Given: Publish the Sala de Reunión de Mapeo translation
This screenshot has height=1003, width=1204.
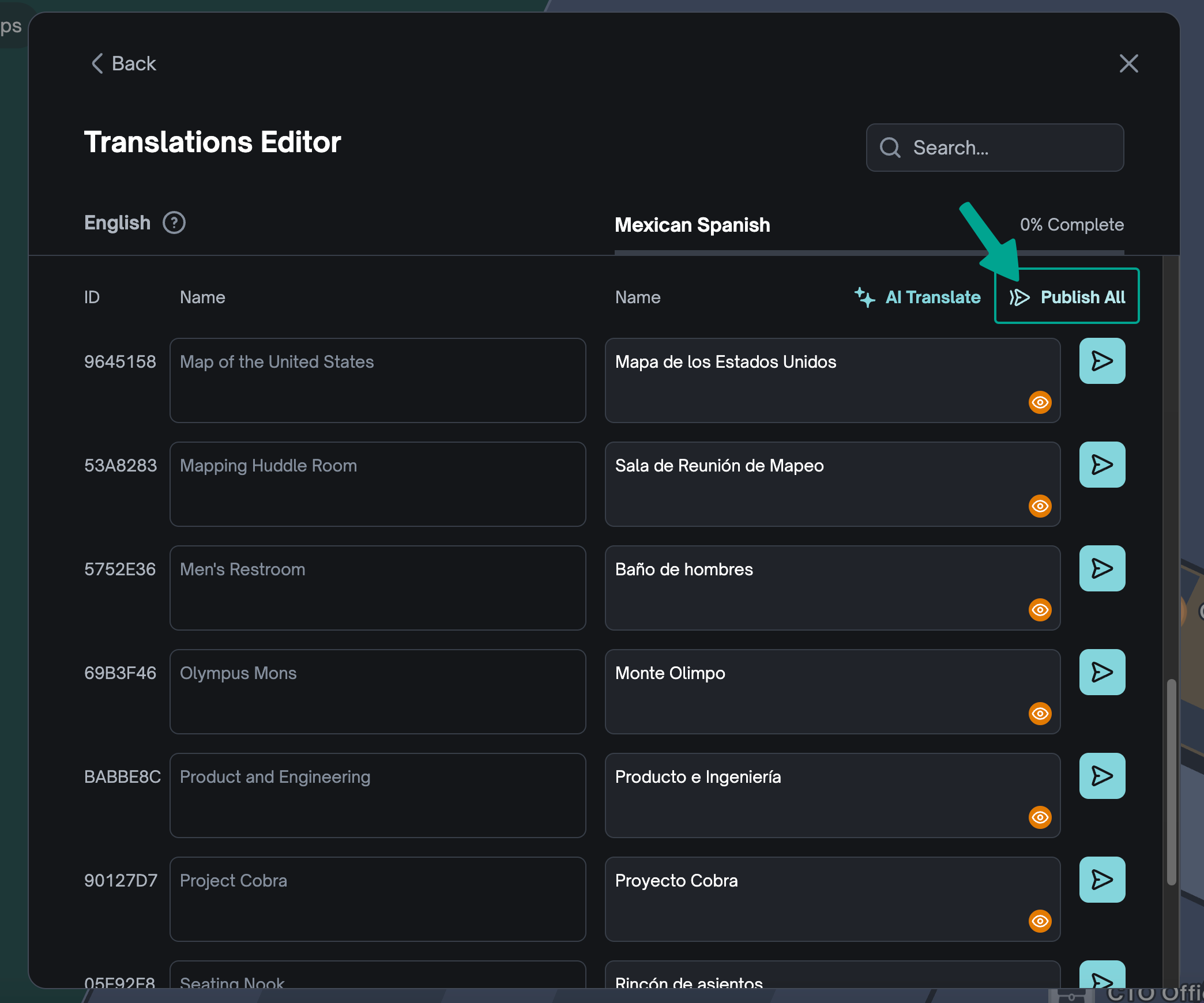Looking at the screenshot, I should tap(1102, 465).
